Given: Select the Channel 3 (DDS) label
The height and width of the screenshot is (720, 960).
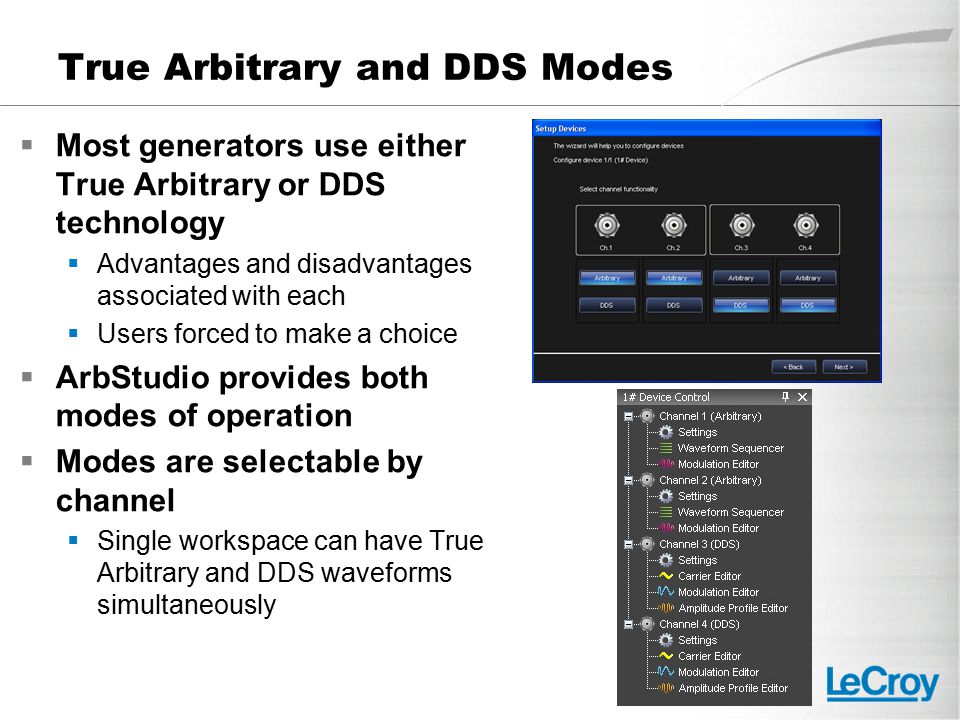Looking at the screenshot, I should coord(699,544).
